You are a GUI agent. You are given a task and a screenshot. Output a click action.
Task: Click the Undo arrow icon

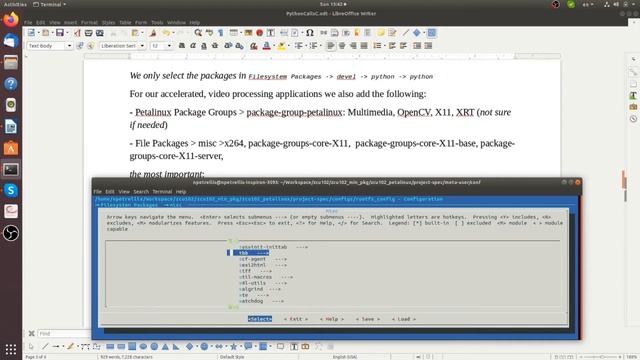pyautogui.click(x=166, y=33)
